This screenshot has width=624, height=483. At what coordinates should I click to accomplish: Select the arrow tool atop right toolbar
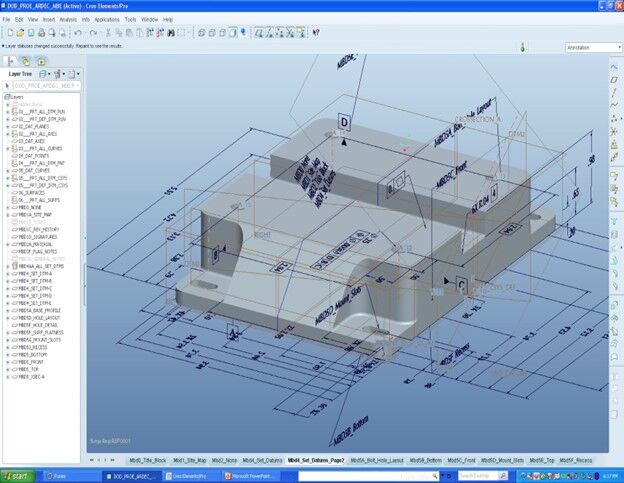pyautogui.click(x=615, y=65)
